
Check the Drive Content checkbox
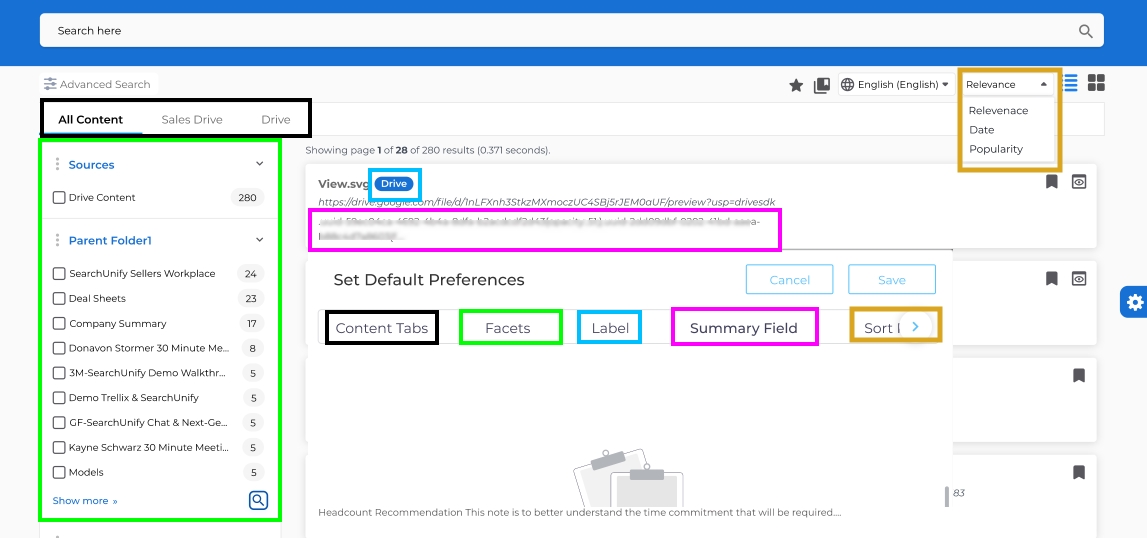point(59,198)
